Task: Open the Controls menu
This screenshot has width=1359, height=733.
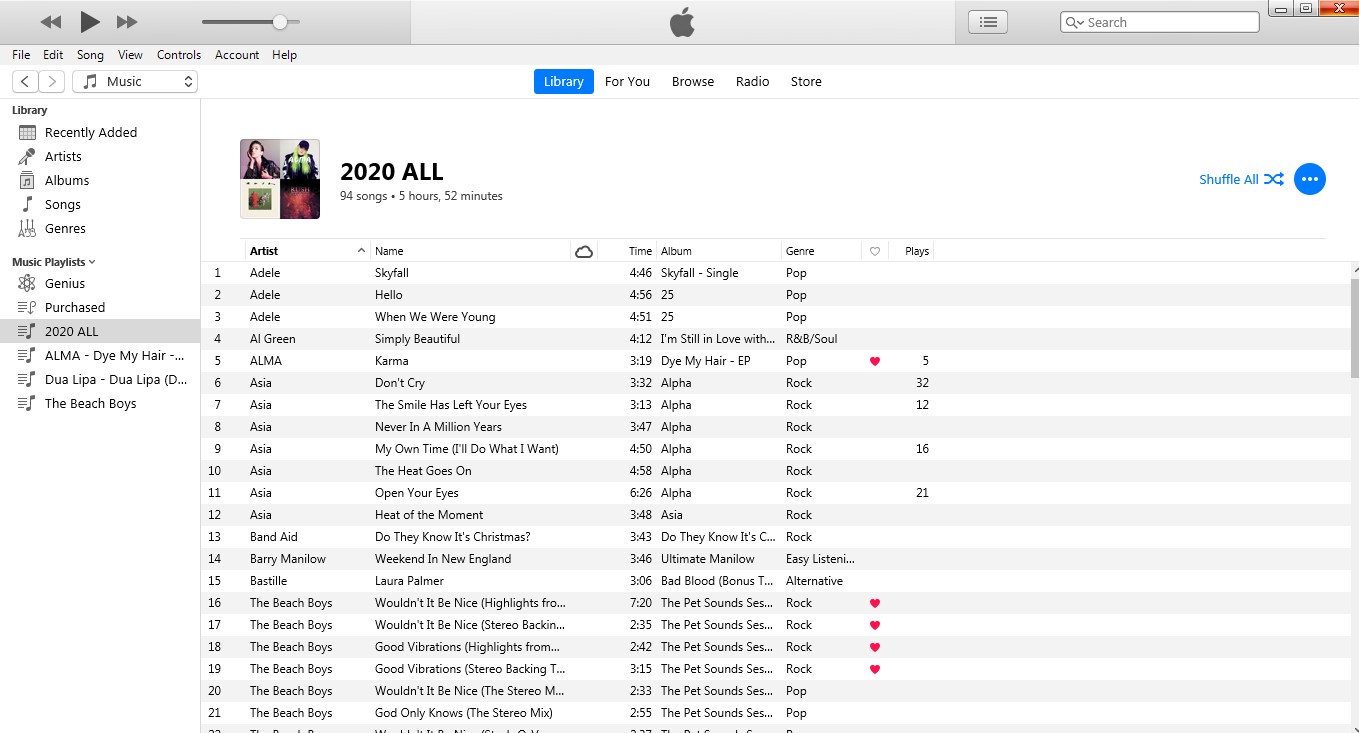Action: click(179, 55)
